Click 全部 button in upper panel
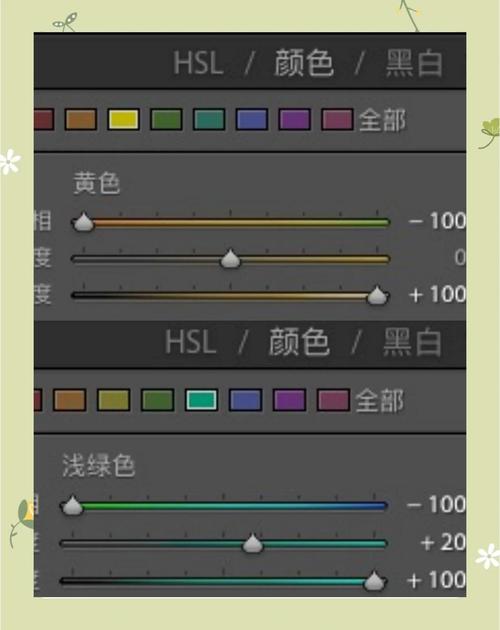Image resolution: width=500 pixels, height=630 pixels. pos(382,120)
